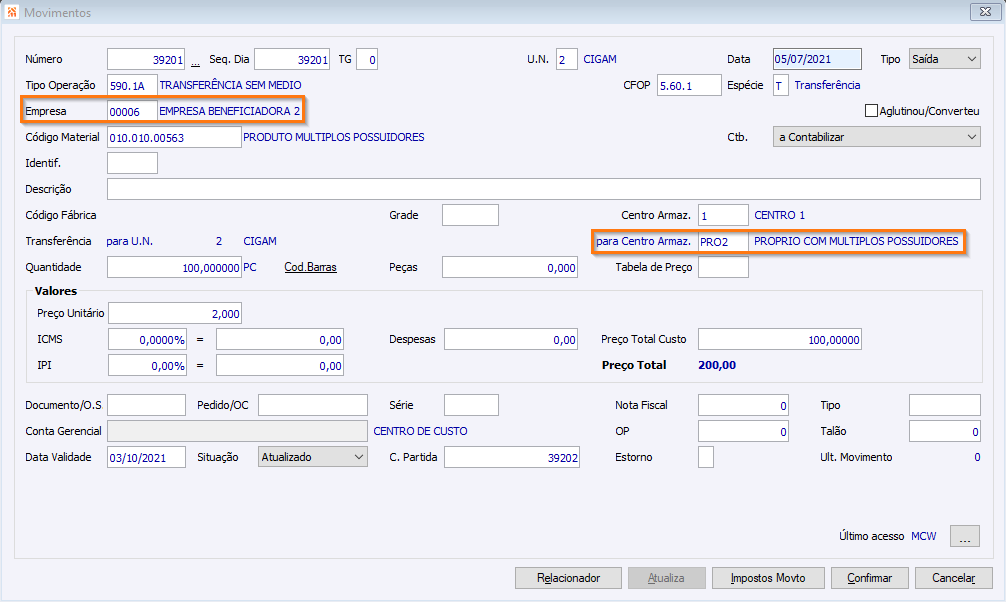This screenshot has height=602, width=1006.
Task: Click the Cancelar button
Action: pyautogui.click(x=953, y=578)
